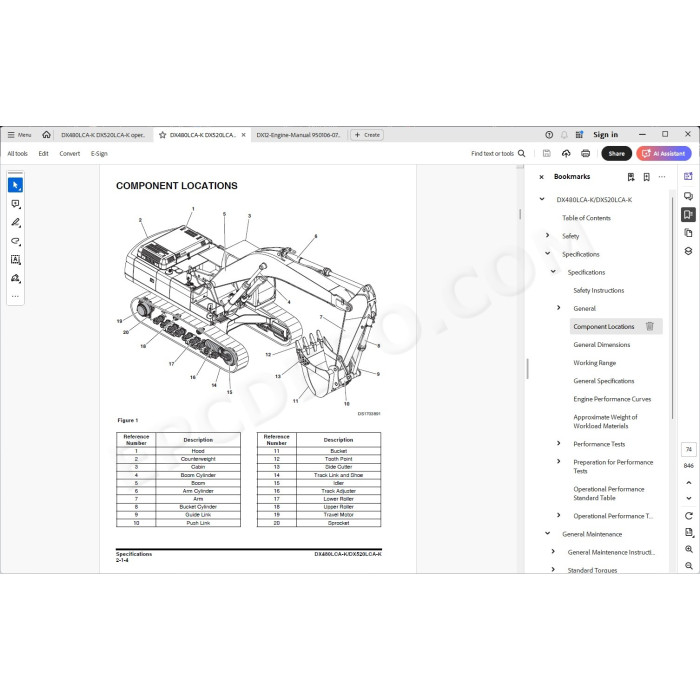The width and height of the screenshot is (700, 700).
Task: Go to the Home icon
Action: (46, 134)
